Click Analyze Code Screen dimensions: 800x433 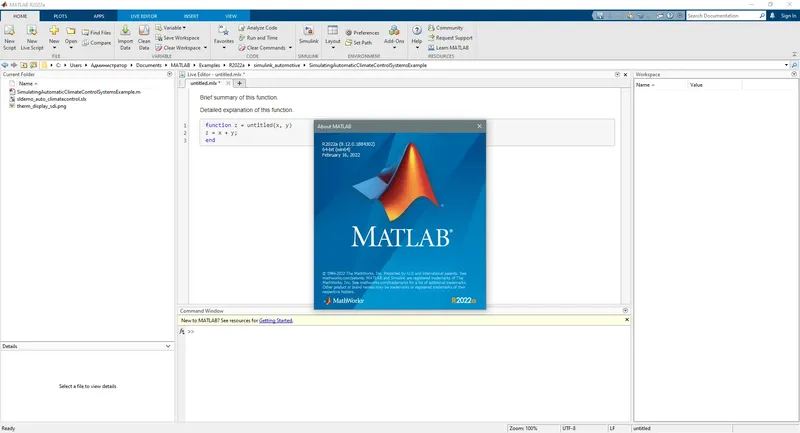258,28
